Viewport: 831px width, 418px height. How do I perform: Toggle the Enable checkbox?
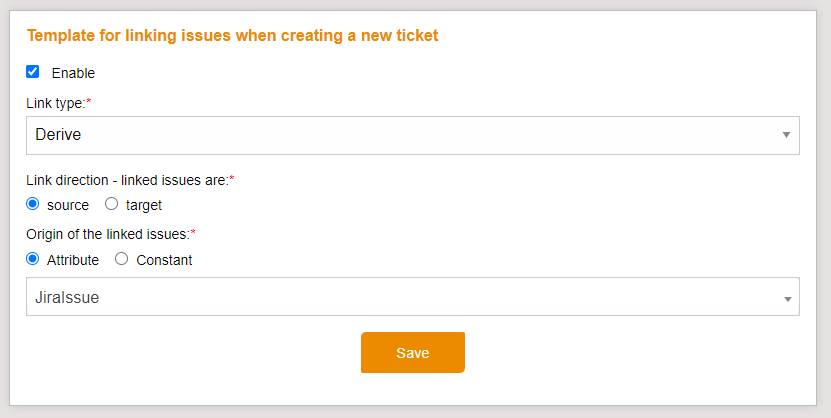click(x=33, y=72)
